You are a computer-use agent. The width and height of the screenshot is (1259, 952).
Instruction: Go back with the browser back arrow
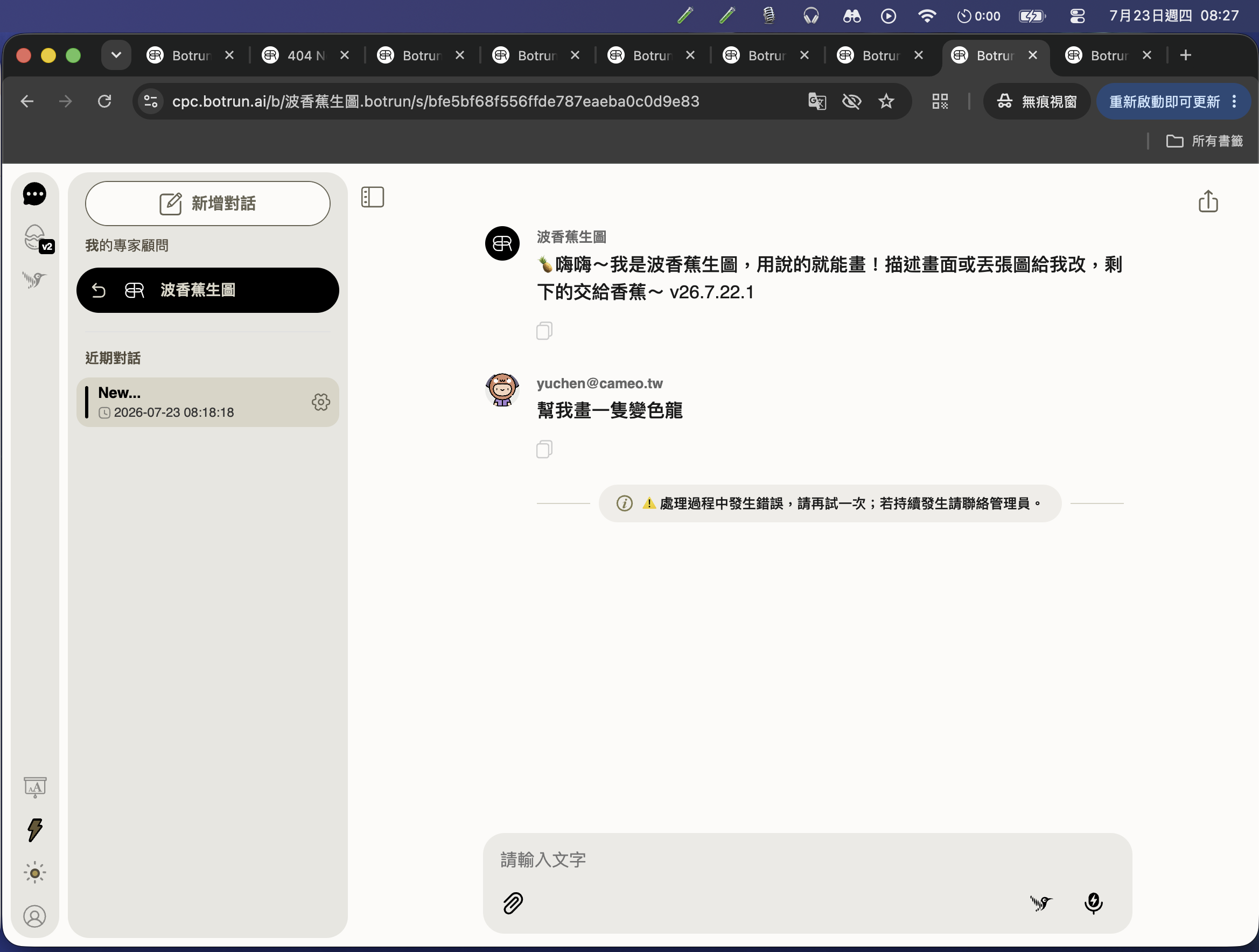pyautogui.click(x=27, y=101)
